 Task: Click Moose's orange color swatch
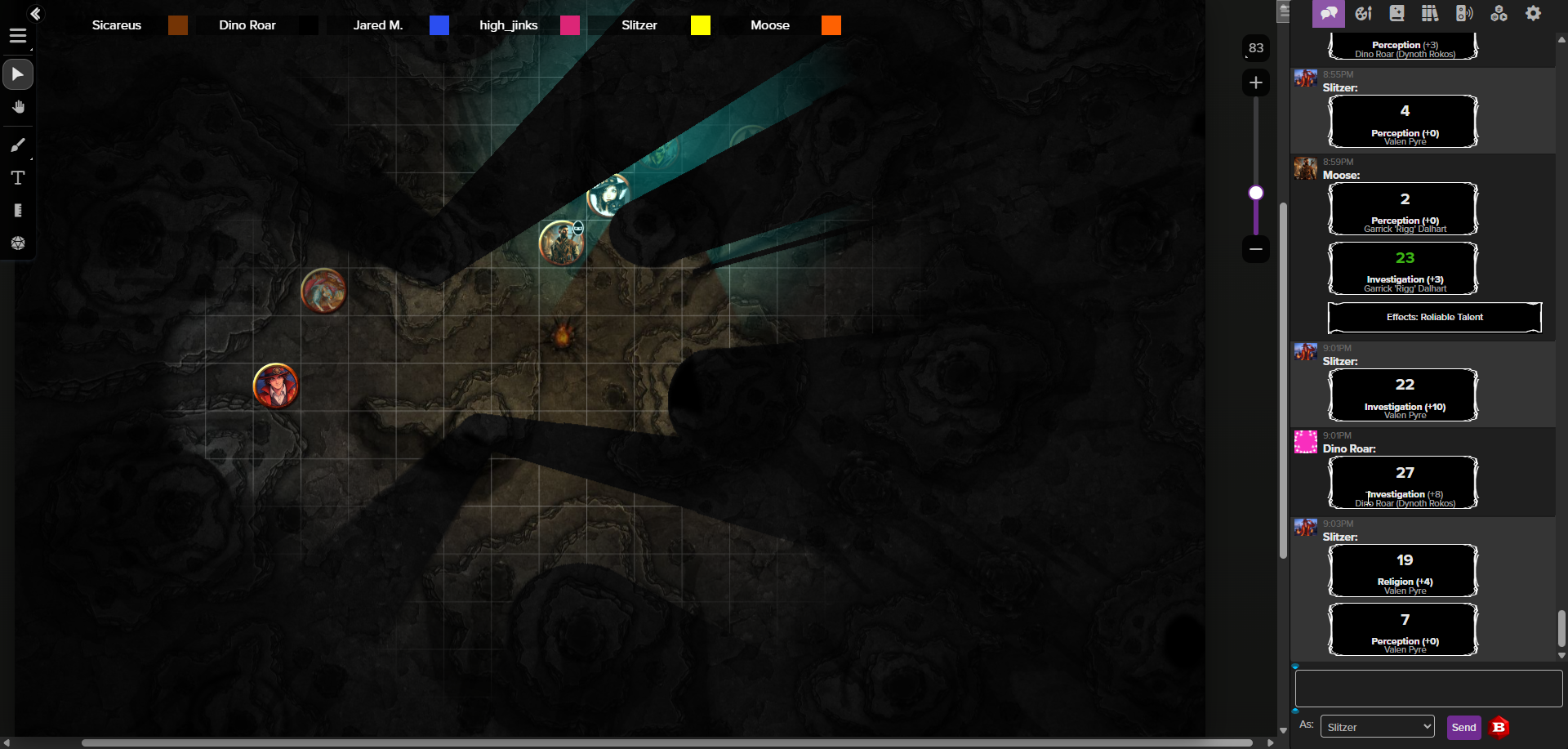[x=831, y=25]
